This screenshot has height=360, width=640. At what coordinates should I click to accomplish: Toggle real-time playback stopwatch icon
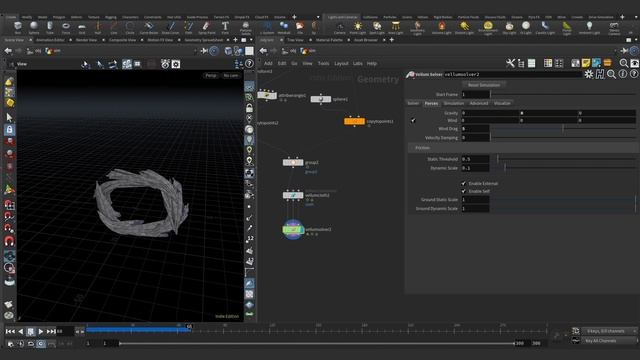tap(40, 344)
